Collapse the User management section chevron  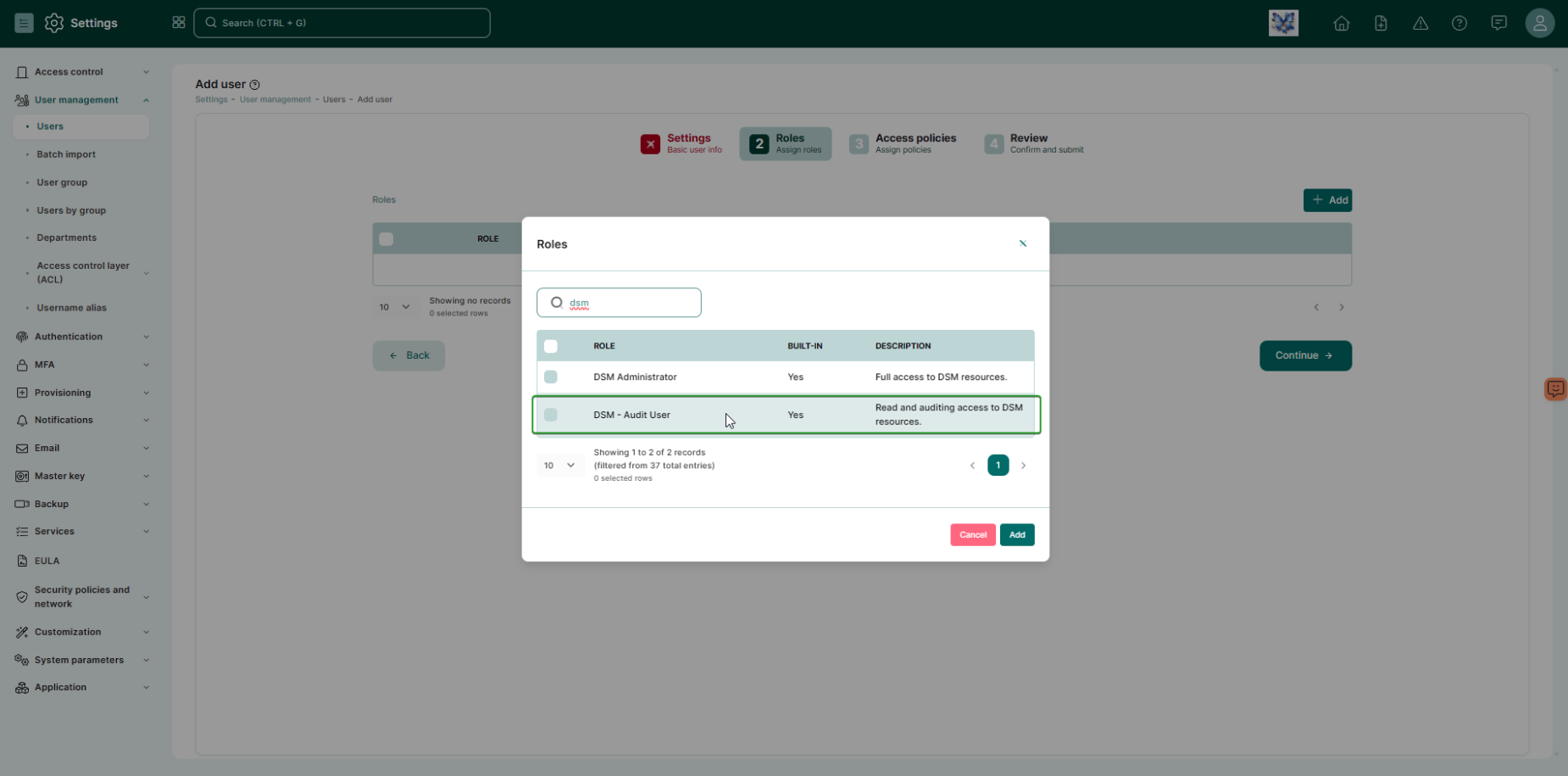tap(146, 100)
